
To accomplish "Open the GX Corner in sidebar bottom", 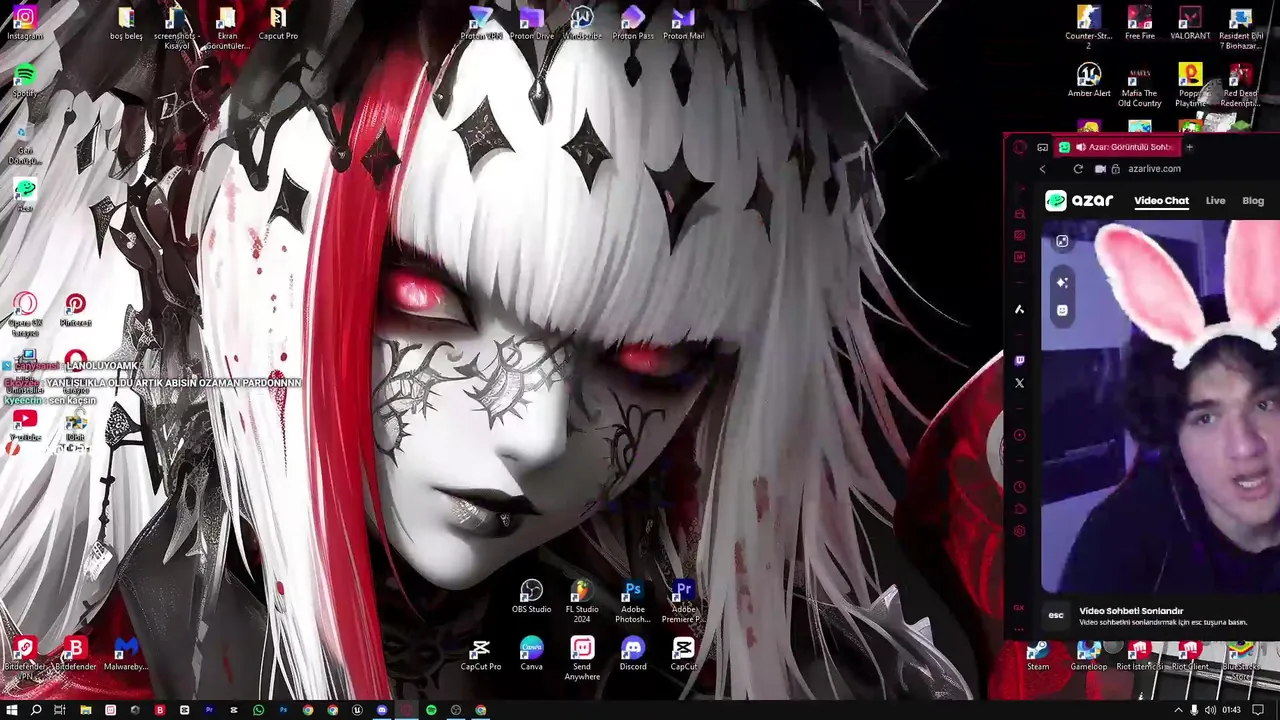I will pos(1019,607).
